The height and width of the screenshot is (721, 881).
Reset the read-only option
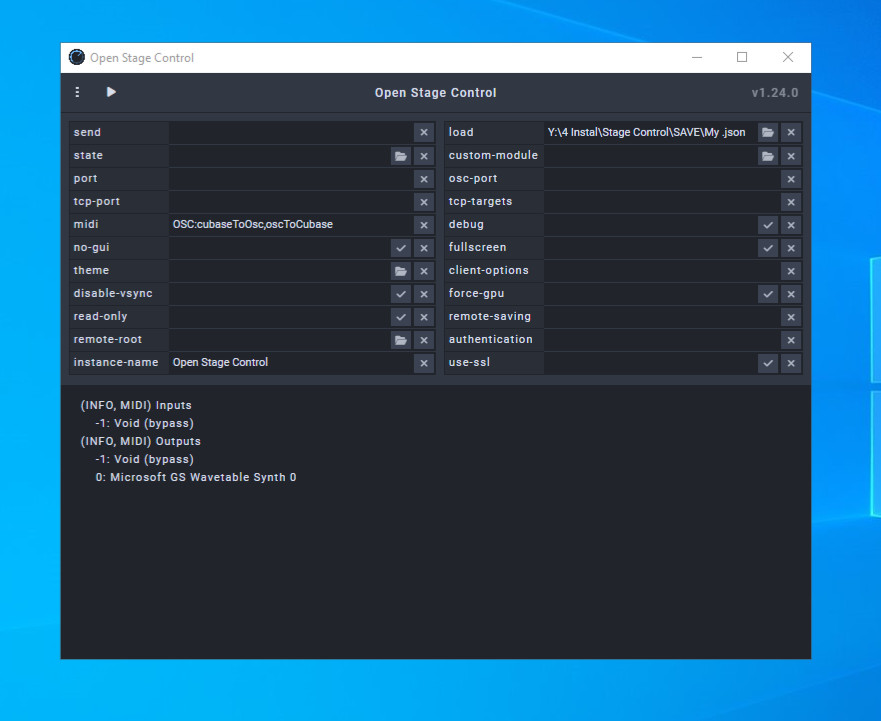[x=424, y=317]
